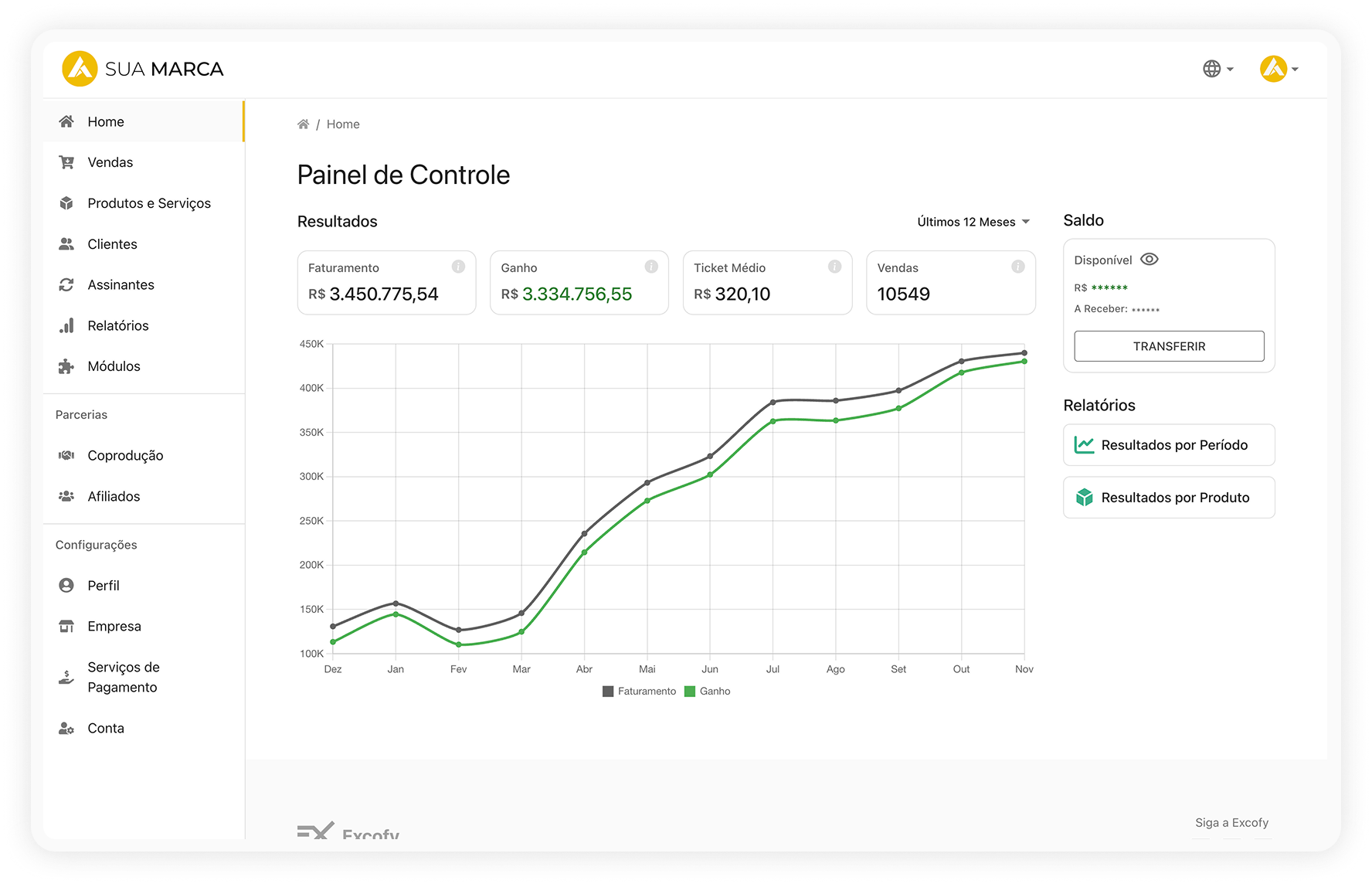Viewport: 1372px width, 884px height.
Task: Go to Relatórios in the sidebar
Action: (x=117, y=325)
